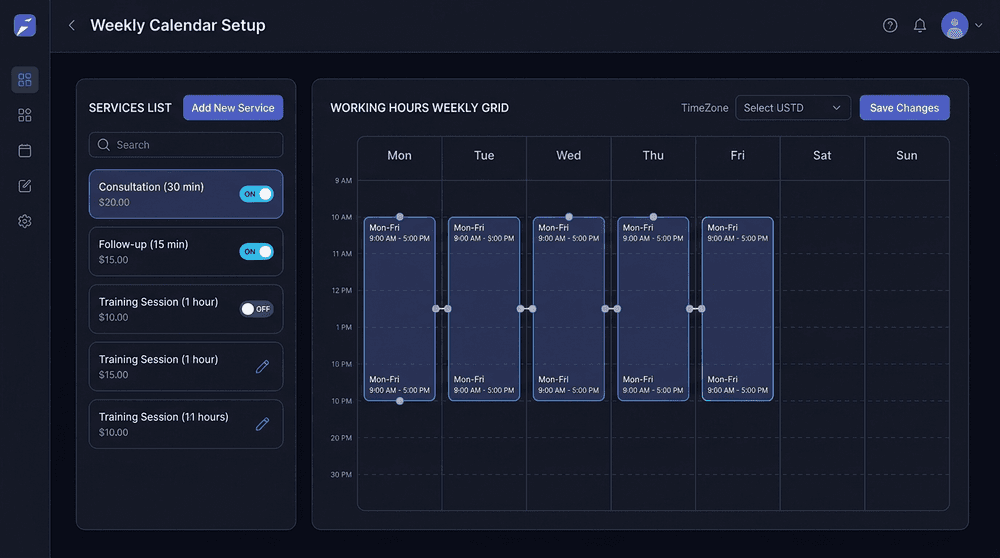
Task: Click the user avatar picture
Action: pyautogui.click(x=955, y=26)
